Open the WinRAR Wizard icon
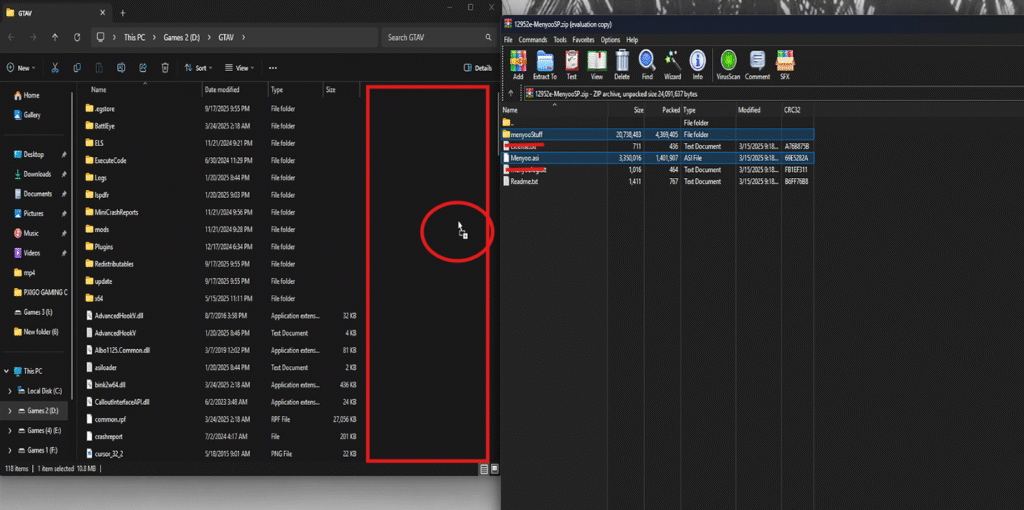The image size is (1024, 510). 673,64
